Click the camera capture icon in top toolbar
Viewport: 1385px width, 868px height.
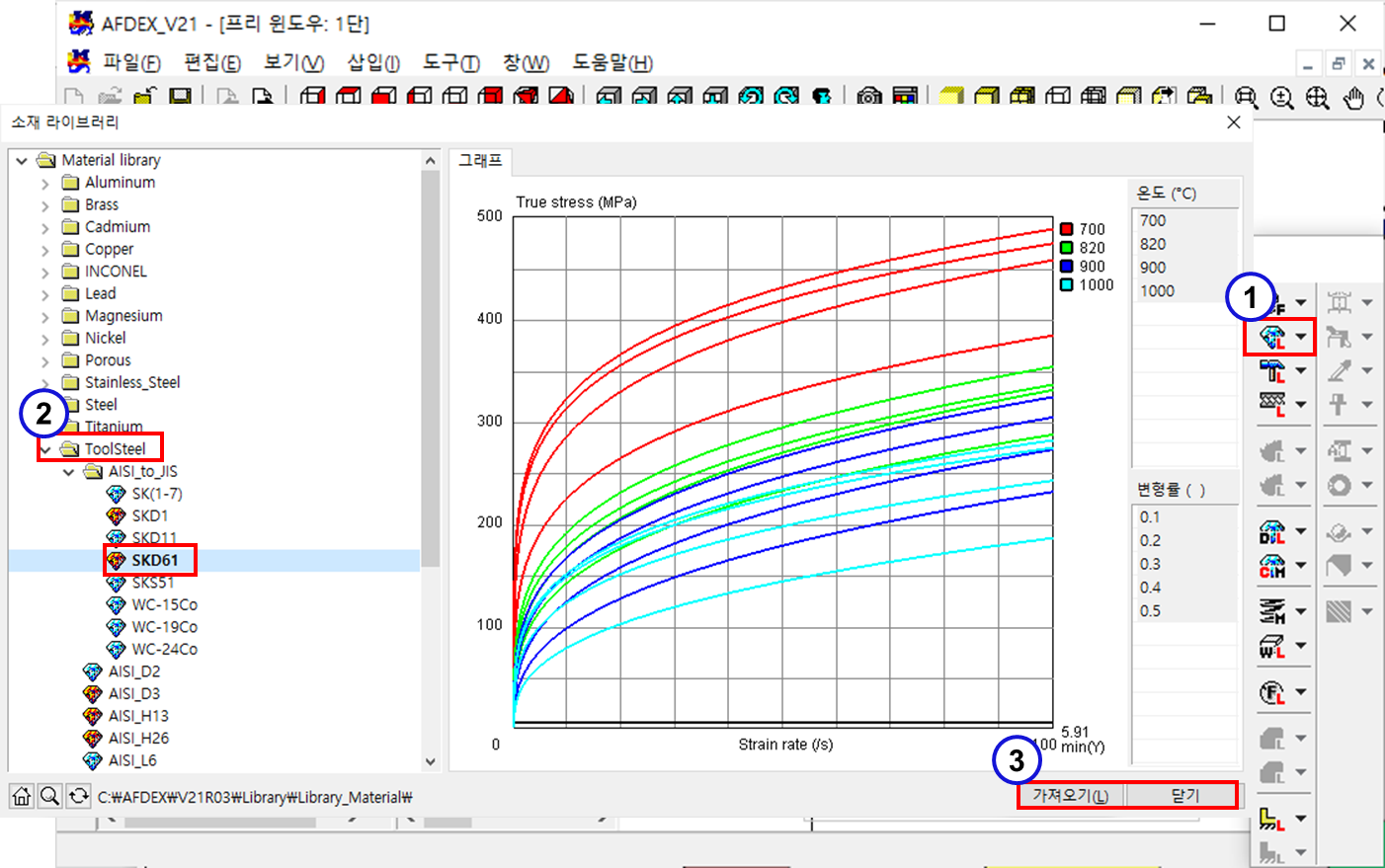coord(868,97)
